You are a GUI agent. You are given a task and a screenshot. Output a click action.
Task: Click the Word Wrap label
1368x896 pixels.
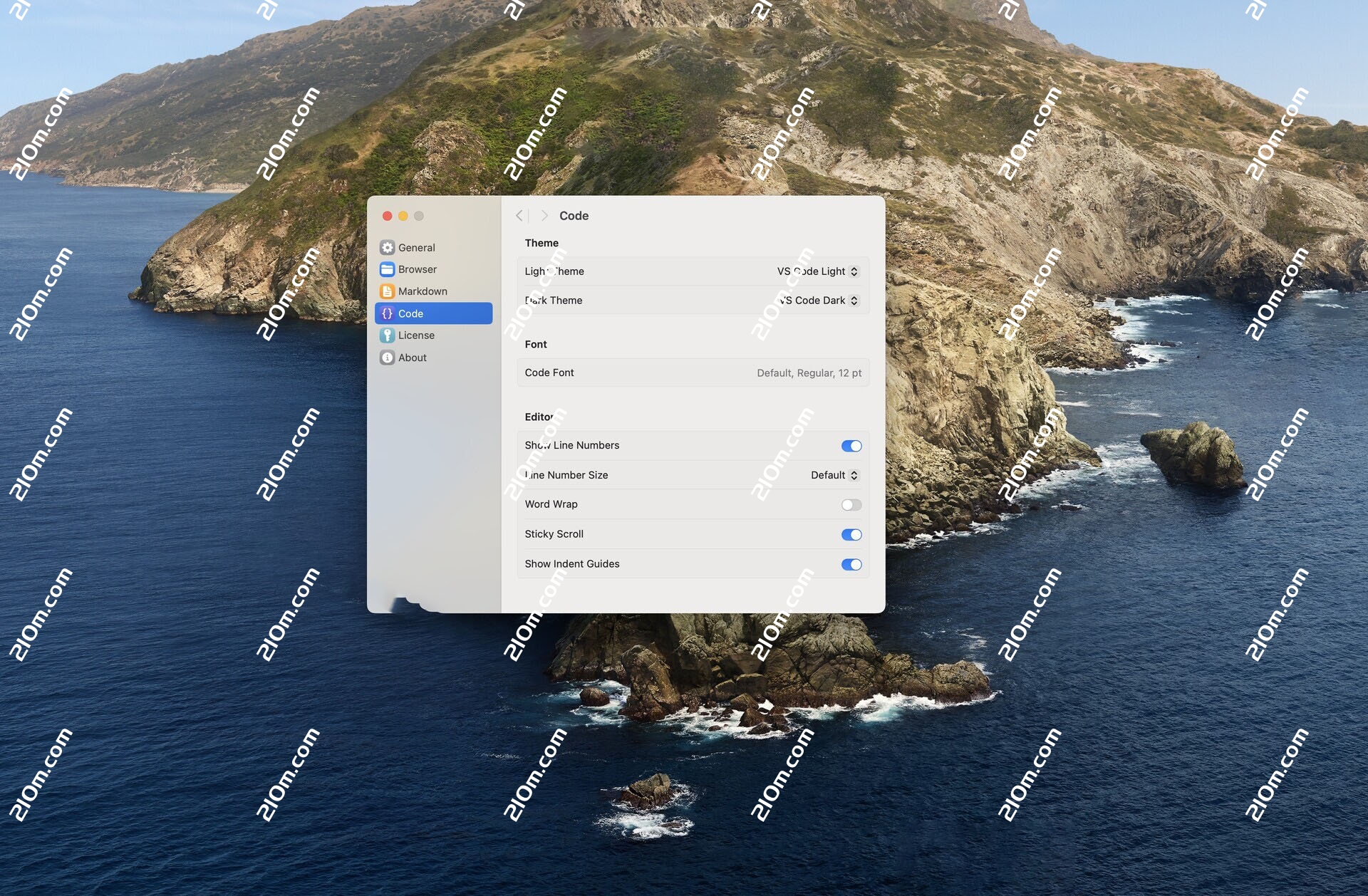tap(551, 504)
